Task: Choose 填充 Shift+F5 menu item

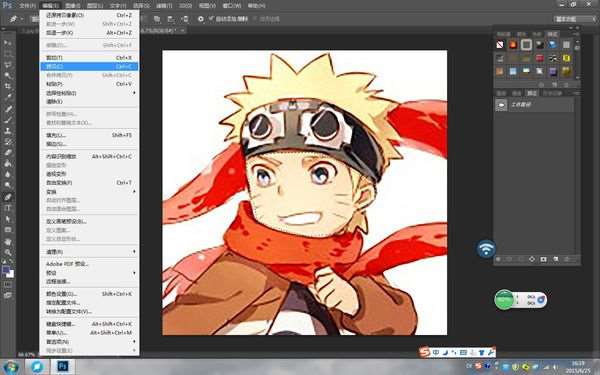Action: pyautogui.click(x=89, y=135)
